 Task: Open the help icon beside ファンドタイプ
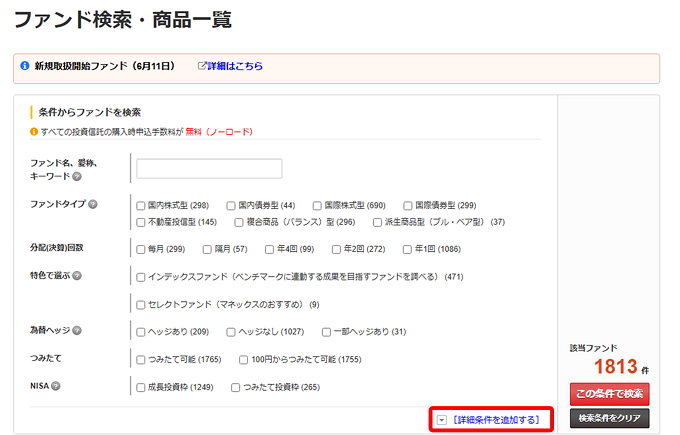93,205
